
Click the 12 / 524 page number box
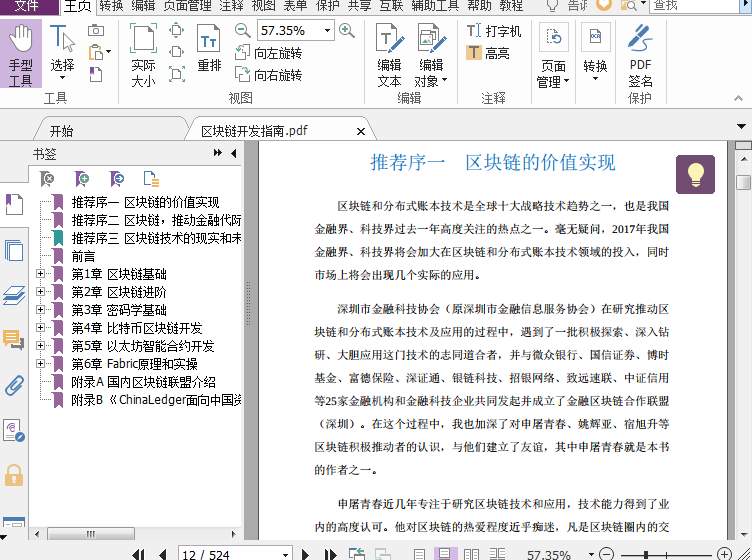pyautogui.click(x=230, y=555)
